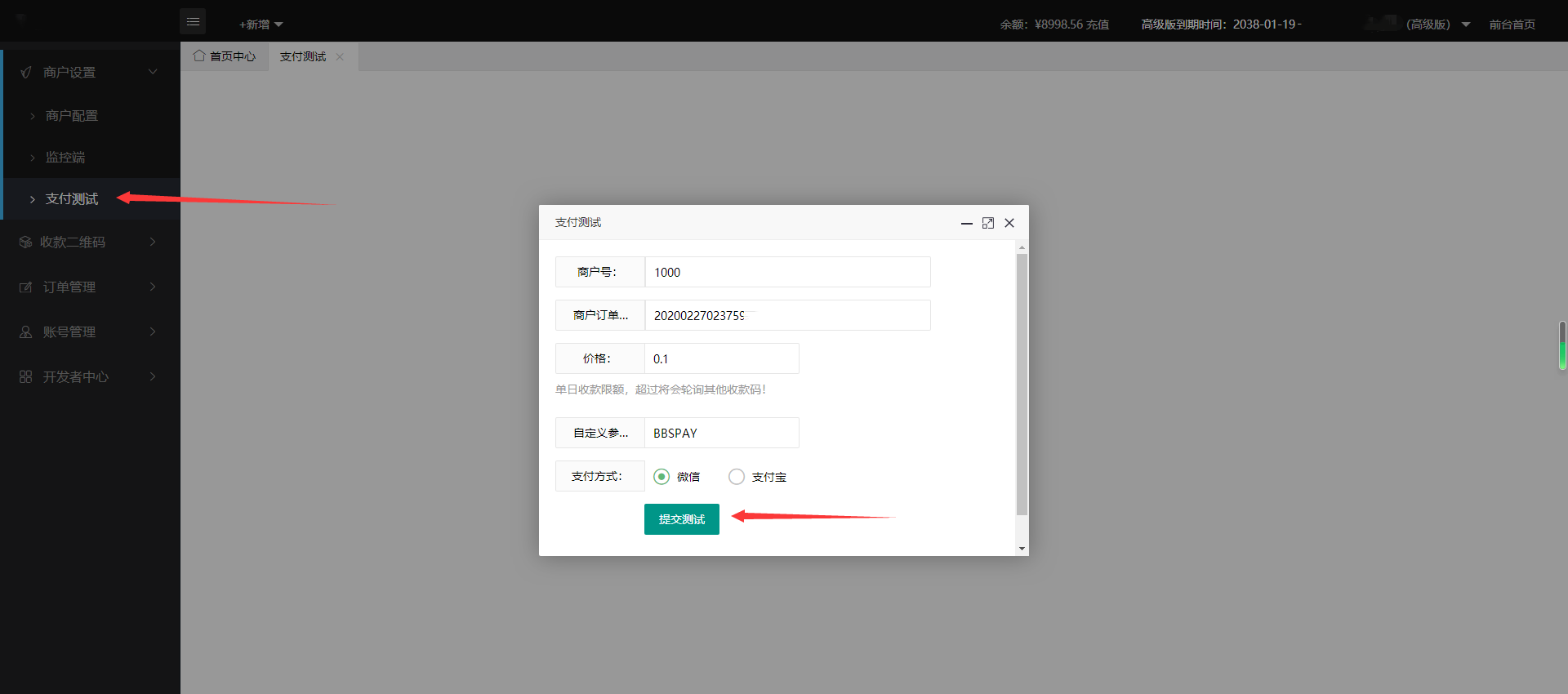Click the 商户设置 sidebar icon
The width and height of the screenshot is (1568, 694).
point(26,73)
